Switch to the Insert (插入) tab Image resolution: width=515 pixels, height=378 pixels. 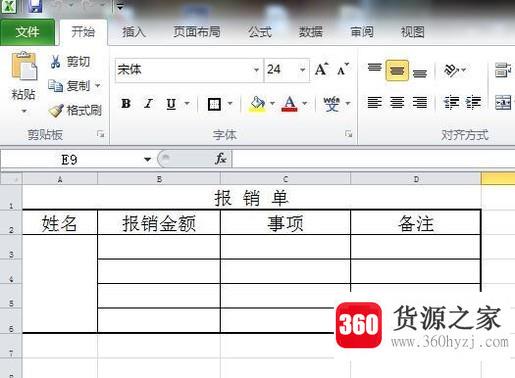click(134, 32)
